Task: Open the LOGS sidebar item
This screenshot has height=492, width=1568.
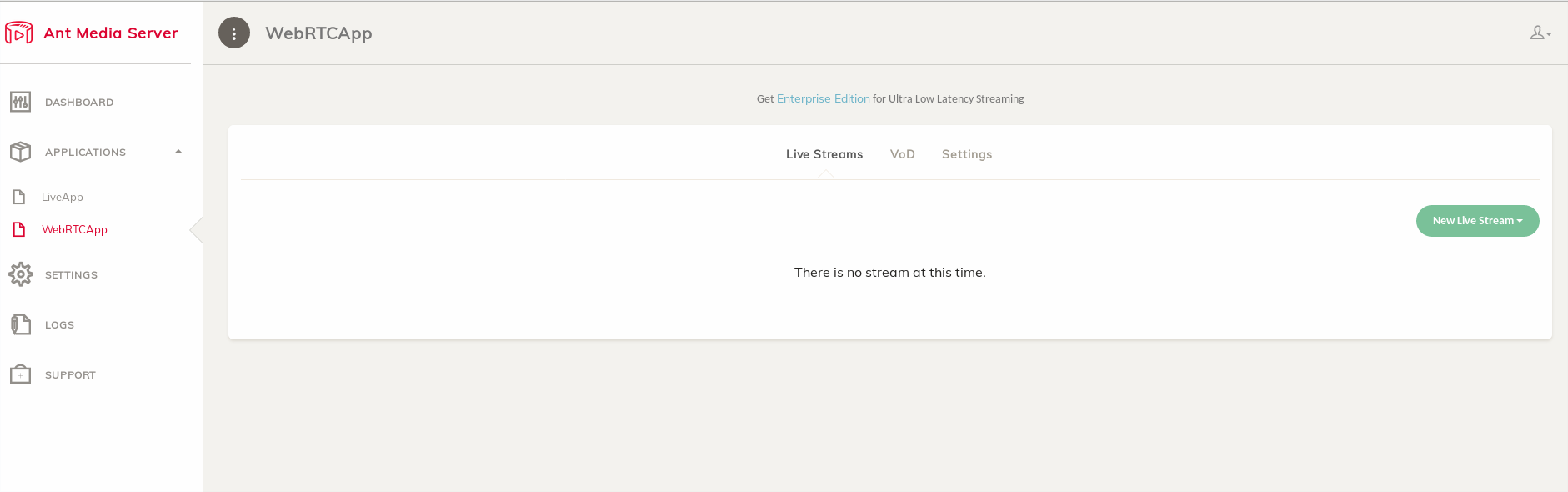Action: (60, 325)
